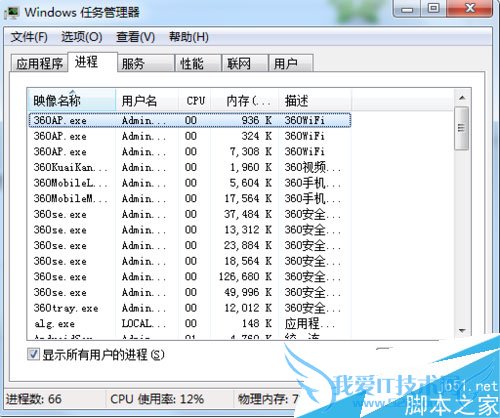Toggle 显示所有用户的进程 checkbox
This screenshot has width=500, height=418.
[x=33, y=354]
